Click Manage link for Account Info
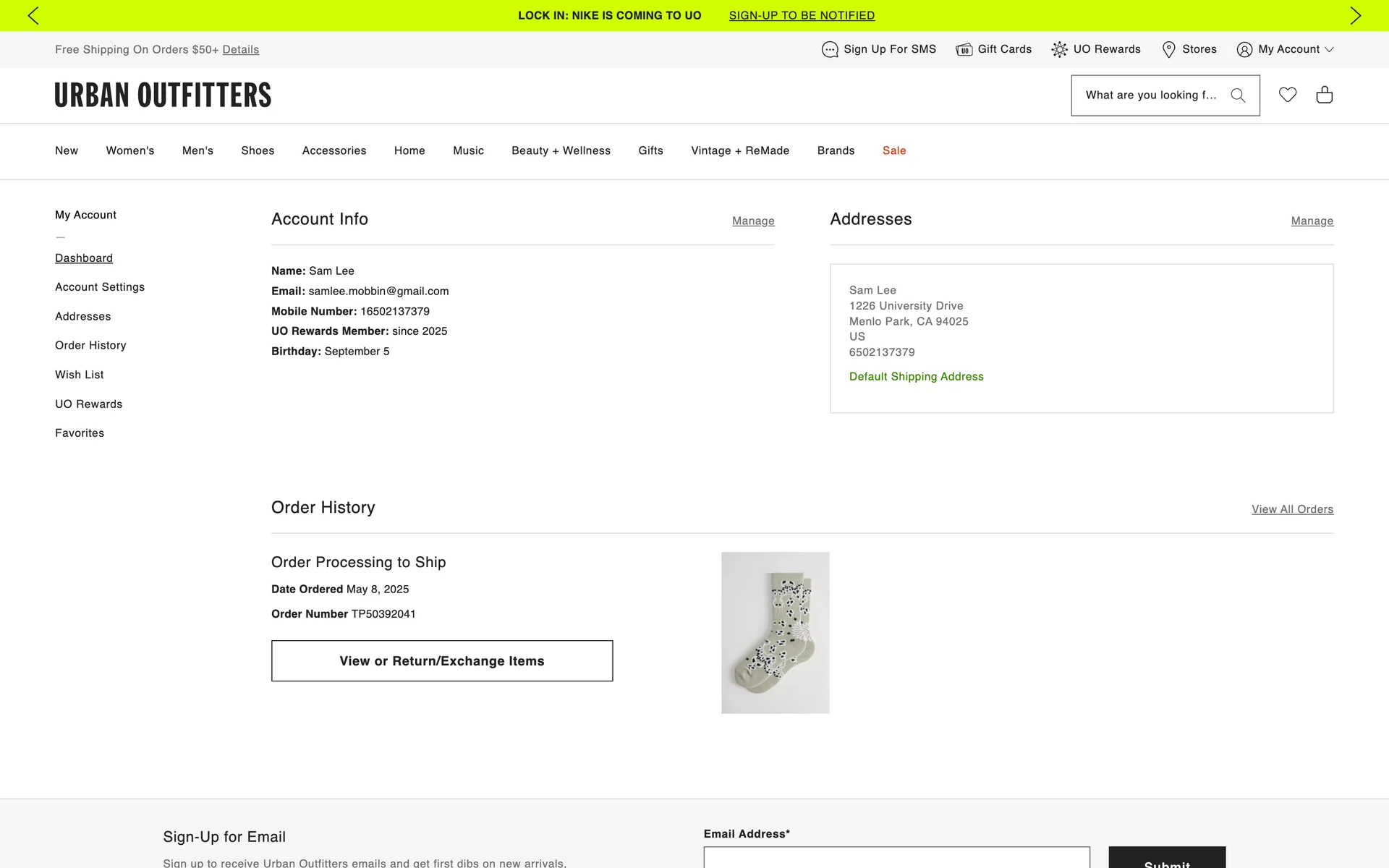The image size is (1389, 868). [753, 221]
